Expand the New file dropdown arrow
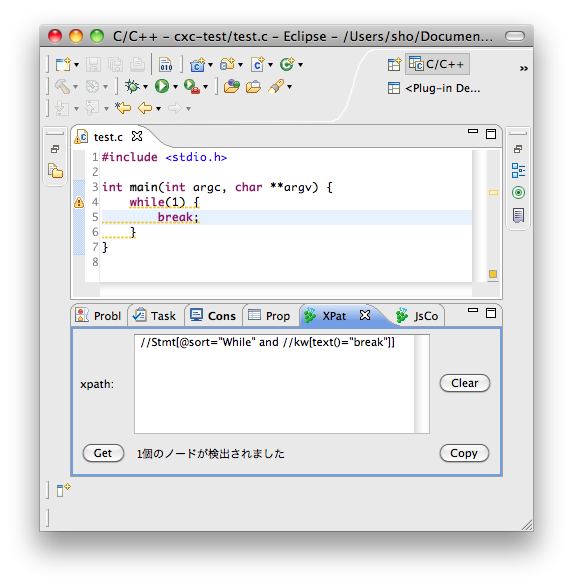Screen dimensions: 573x586 pos(77,65)
